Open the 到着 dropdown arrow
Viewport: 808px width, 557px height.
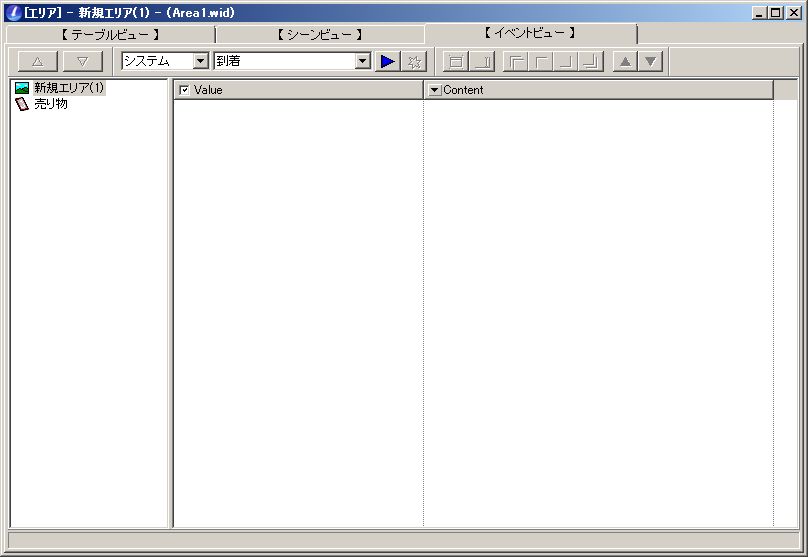[x=363, y=61]
